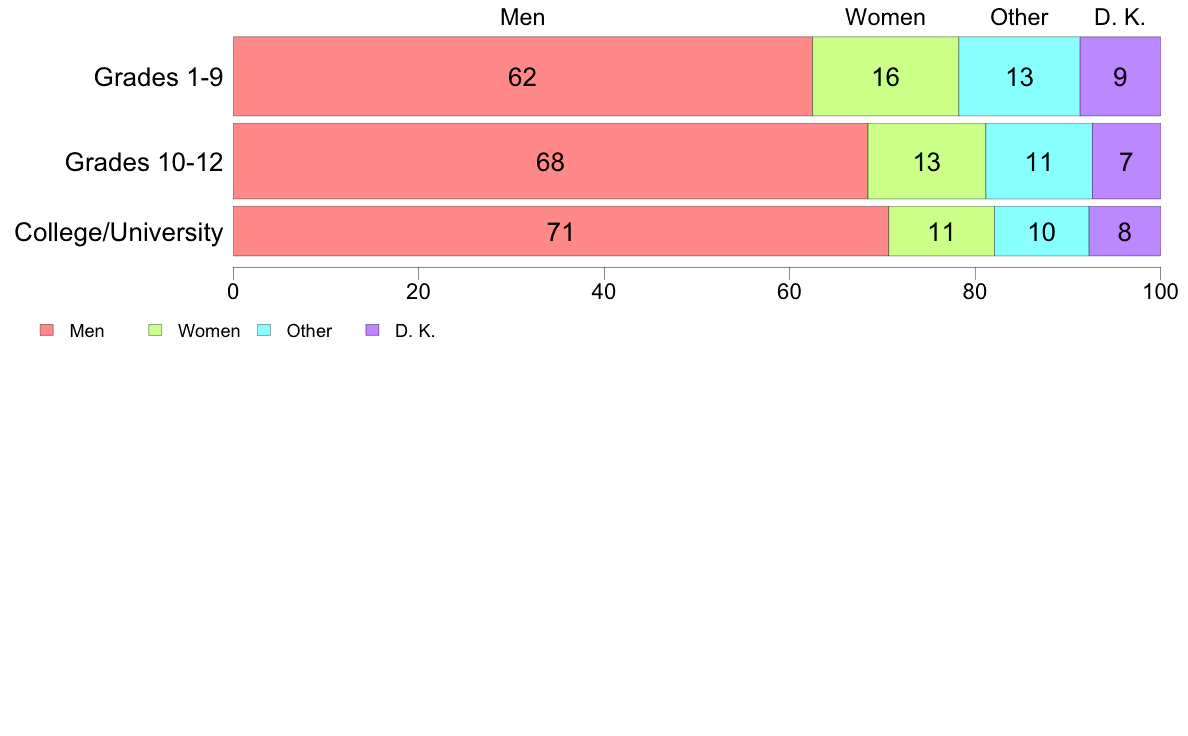Click the cyan Other legend swatch
Screen dimensions: 1188x736
click(x=264, y=330)
